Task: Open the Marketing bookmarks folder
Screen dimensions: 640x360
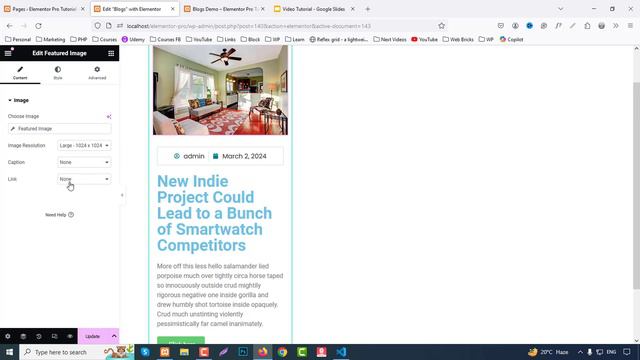Action: click(51, 40)
